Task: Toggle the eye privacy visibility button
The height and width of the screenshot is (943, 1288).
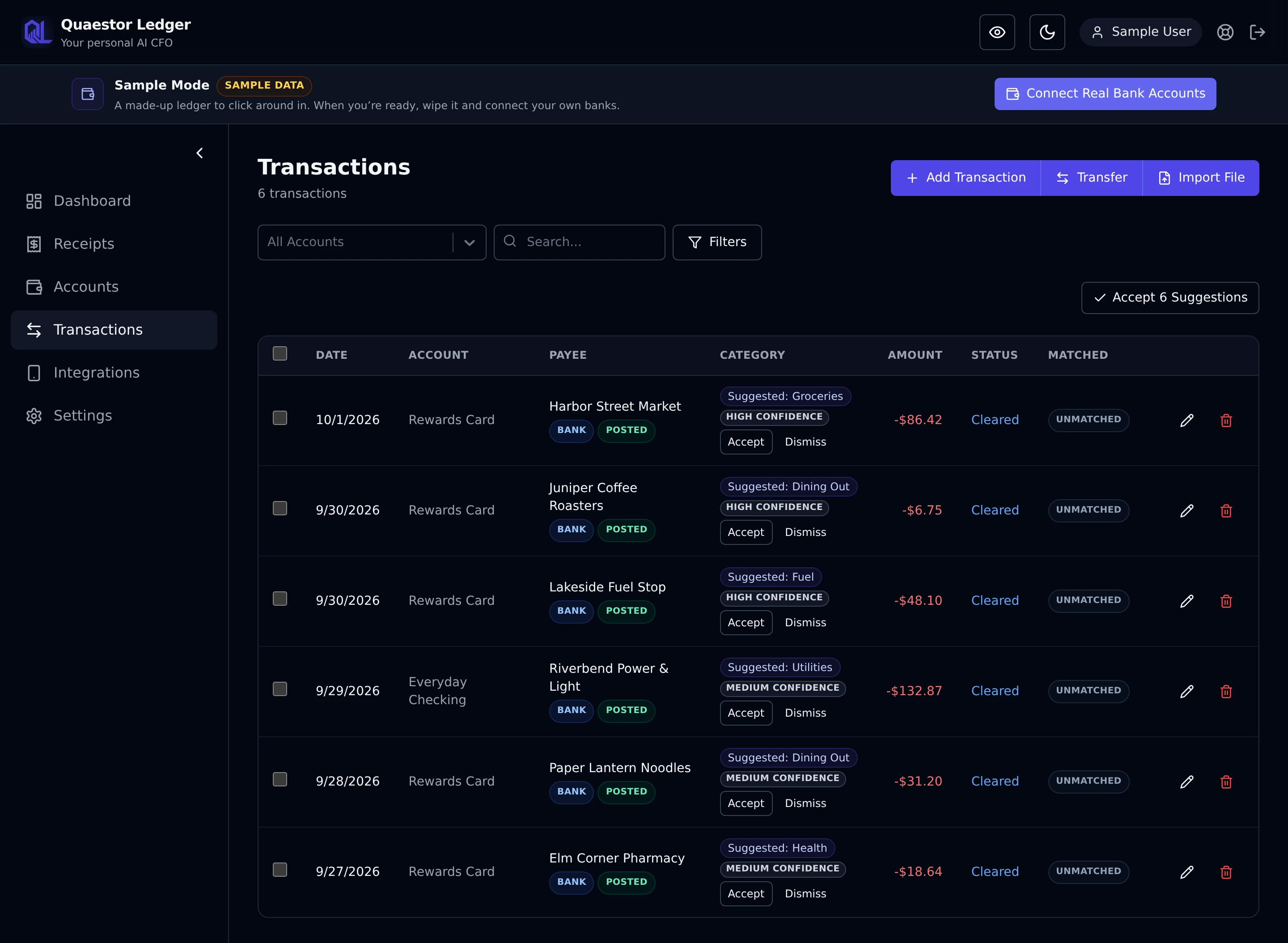Action: click(x=997, y=32)
